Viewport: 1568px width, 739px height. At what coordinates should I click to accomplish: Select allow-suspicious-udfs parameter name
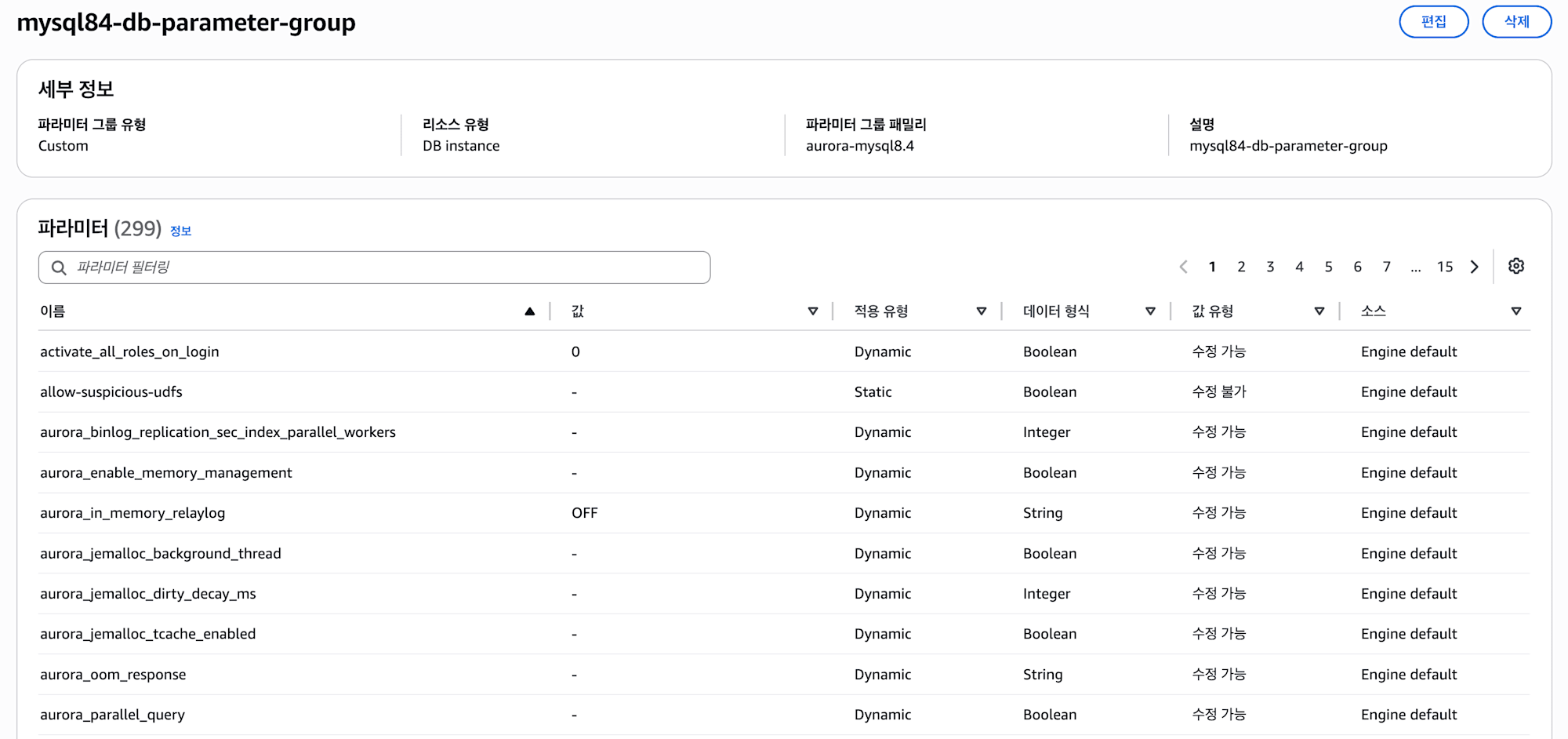pyautogui.click(x=111, y=391)
